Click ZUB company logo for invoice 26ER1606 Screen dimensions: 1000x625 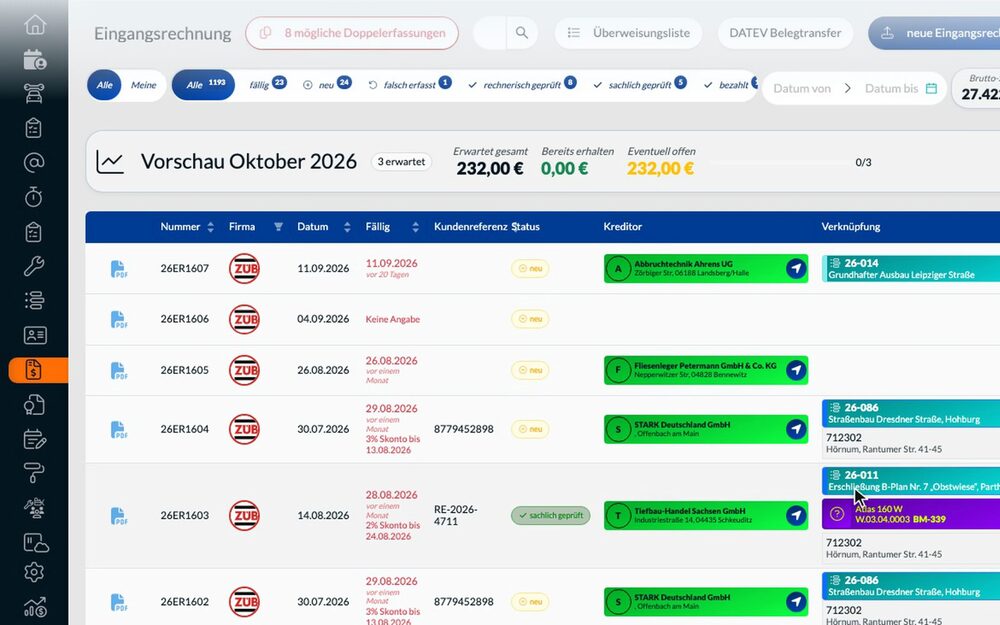click(x=244, y=319)
